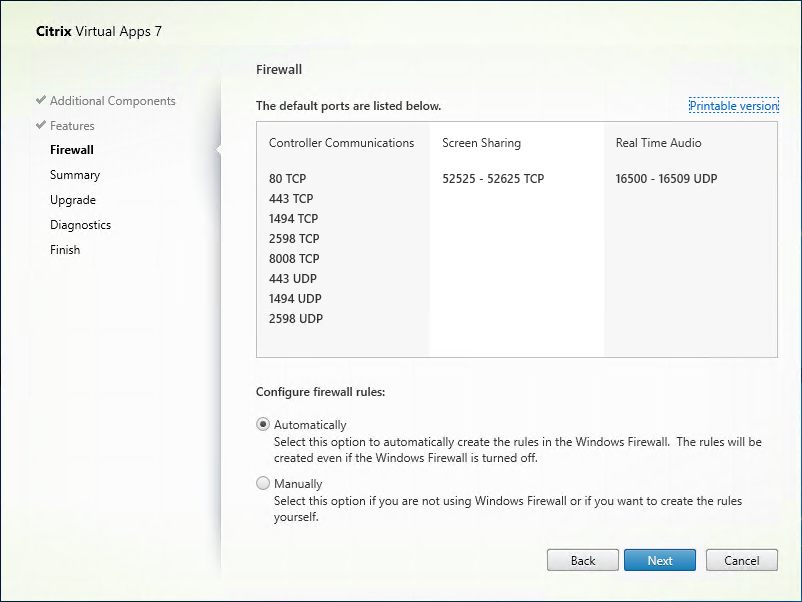Click the Real Time Audio column header
802x602 pixels.
(658, 143)
